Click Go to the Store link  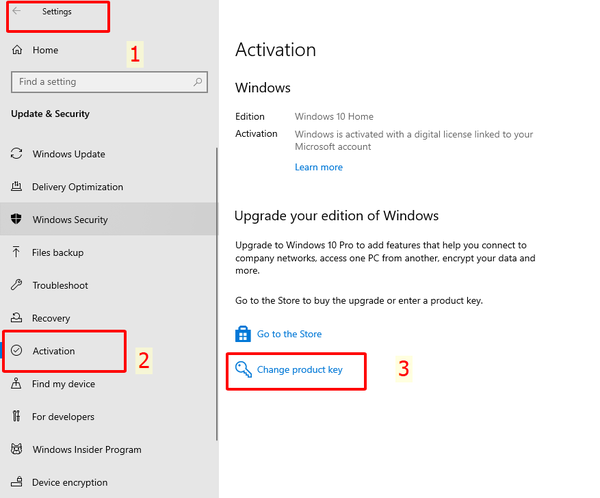[x=289, y=334]
